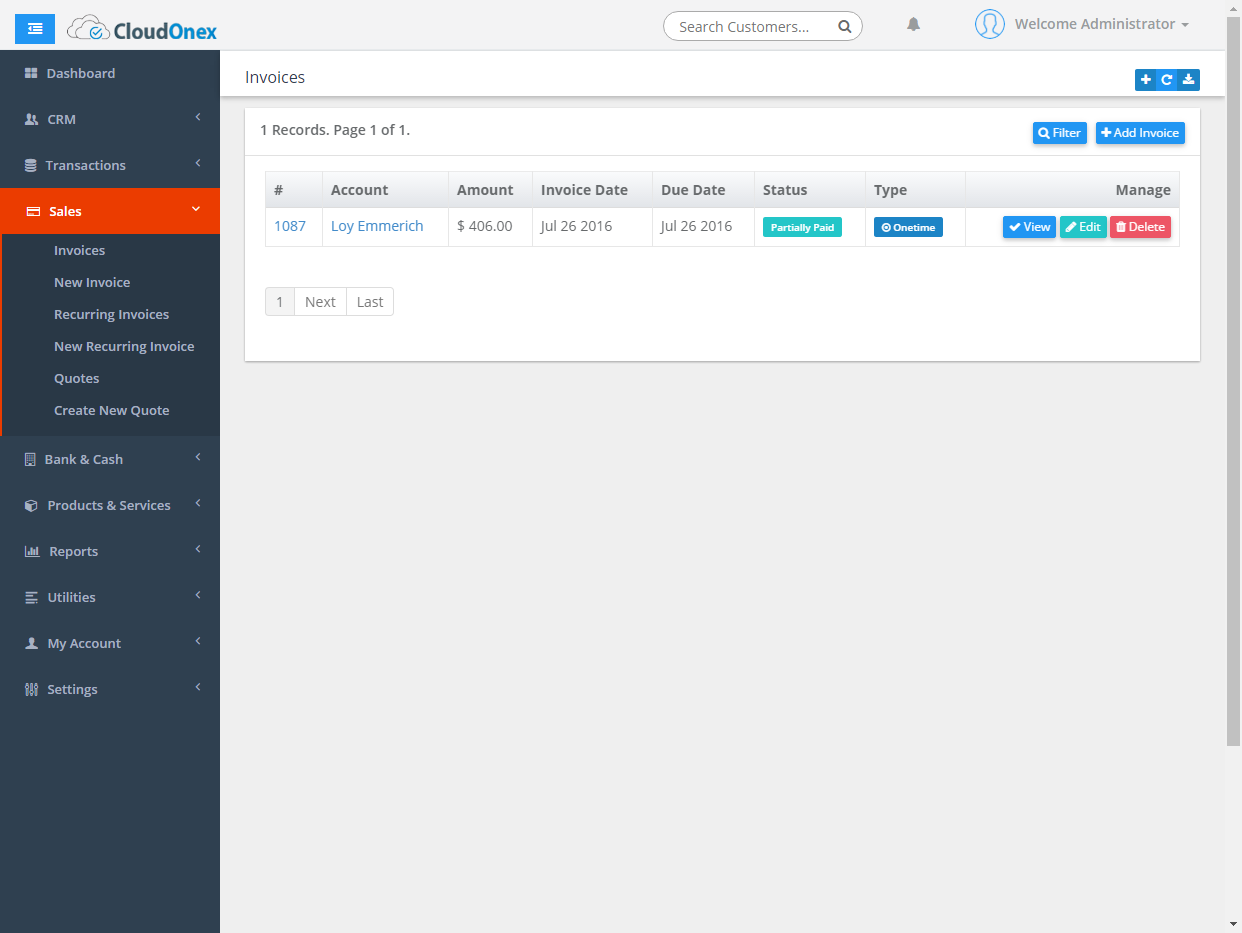This screenshot has height=933, width=1242.
Task: Open the Quotes submenu item
Action: [x=77, y=379]
